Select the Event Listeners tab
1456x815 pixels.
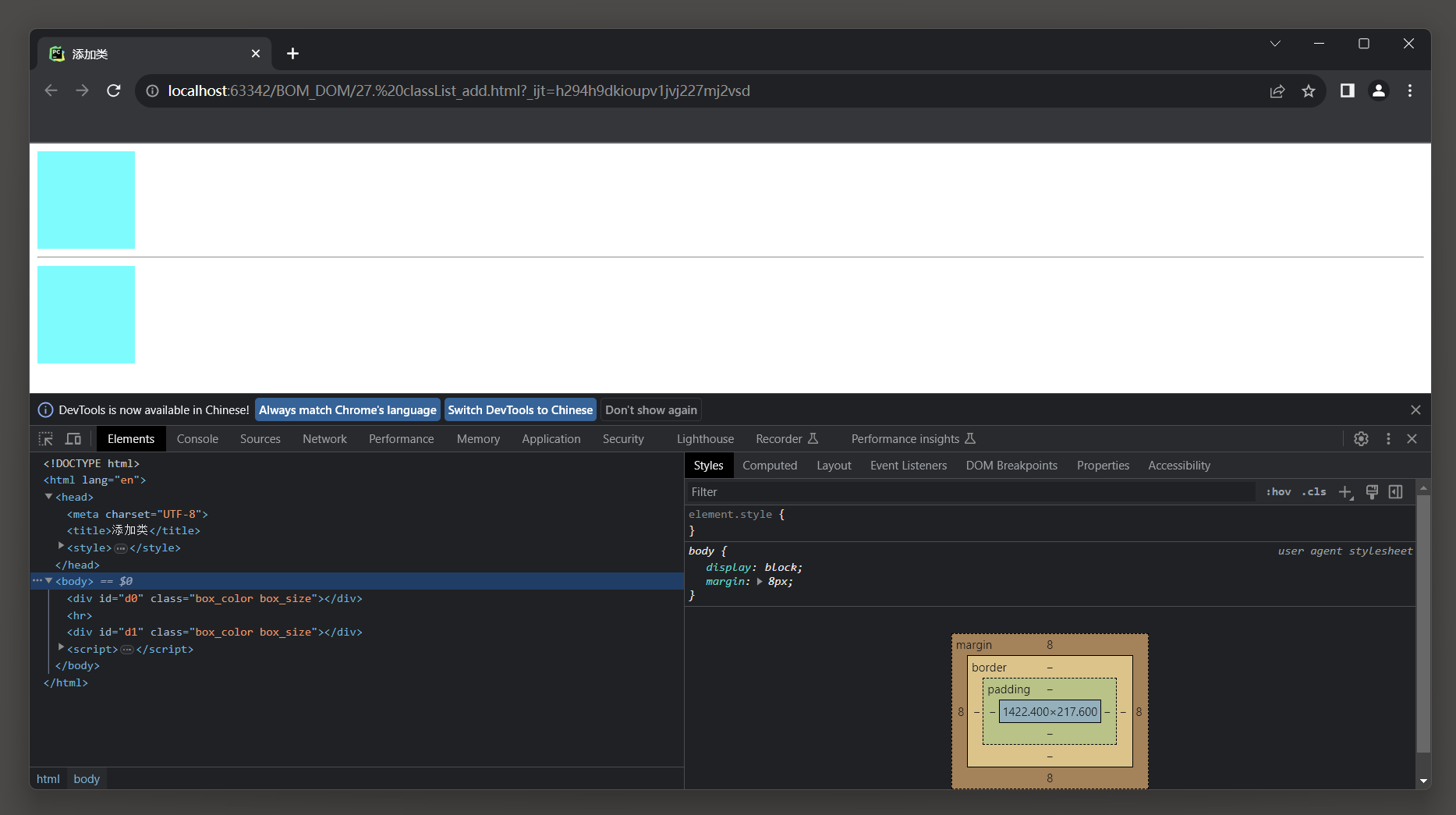coord(909,466)
